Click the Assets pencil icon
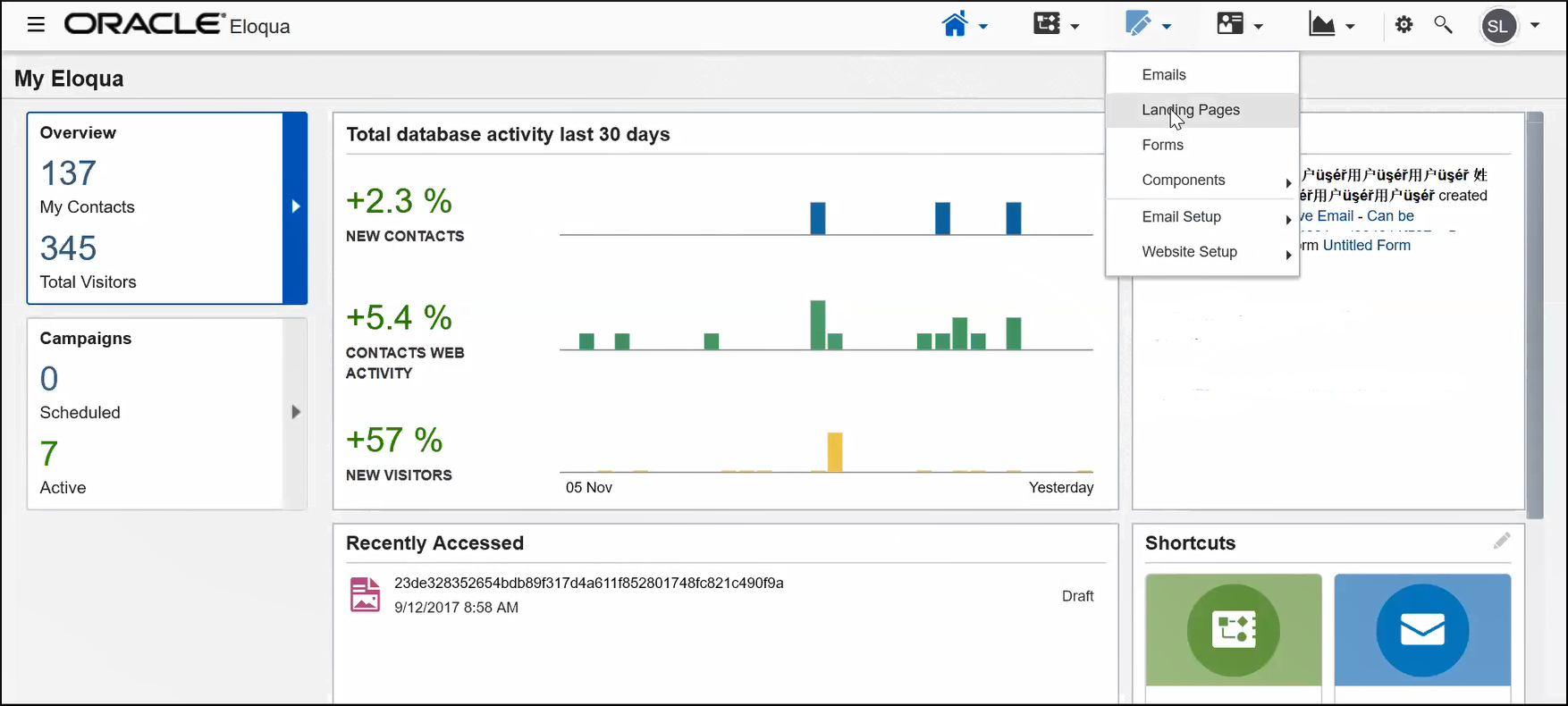 tap(1138, 24)
